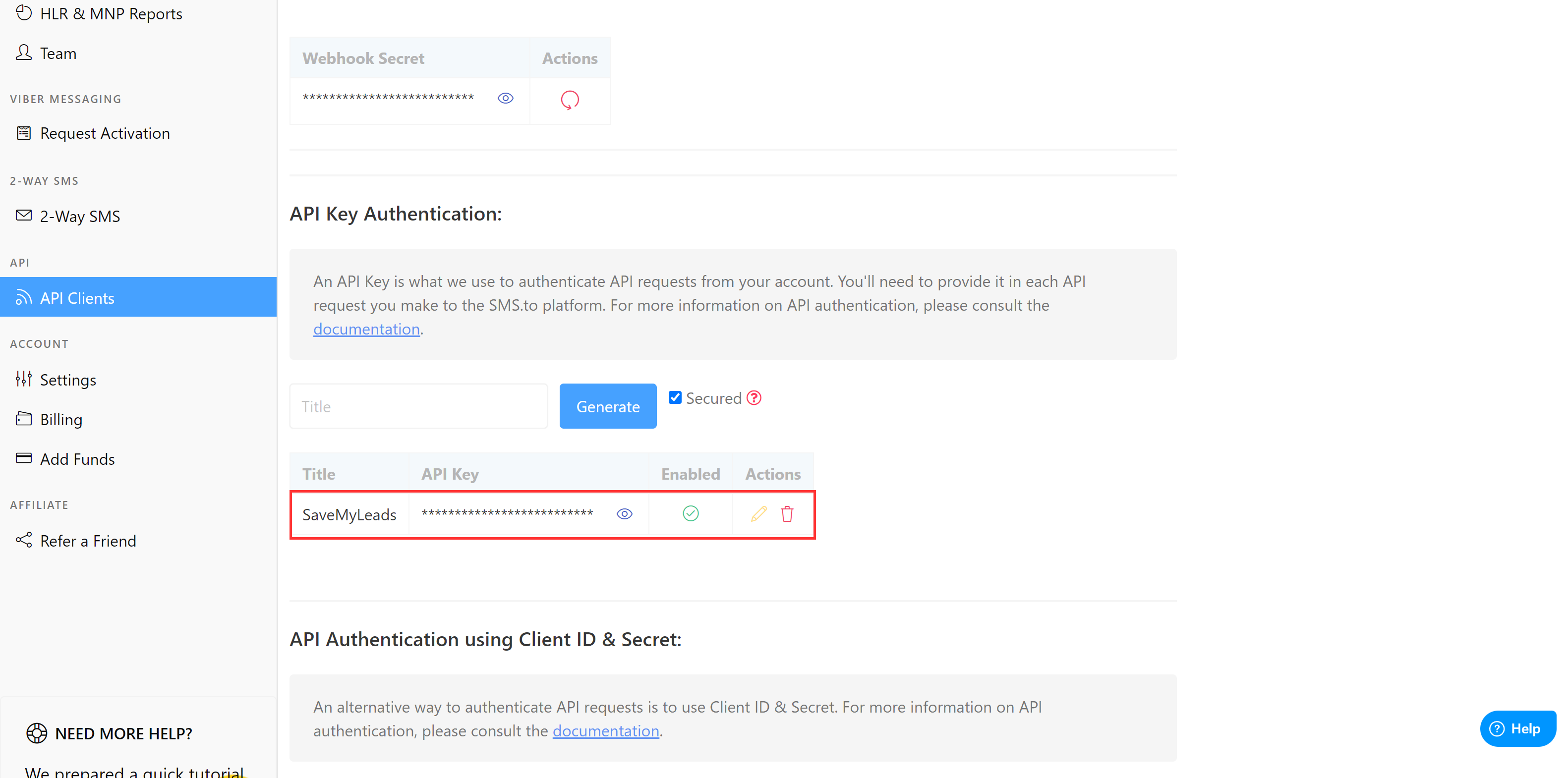Screen dimensions: 1568x778
Task: Click the Request Activation form icon
Action: (24, 133)
